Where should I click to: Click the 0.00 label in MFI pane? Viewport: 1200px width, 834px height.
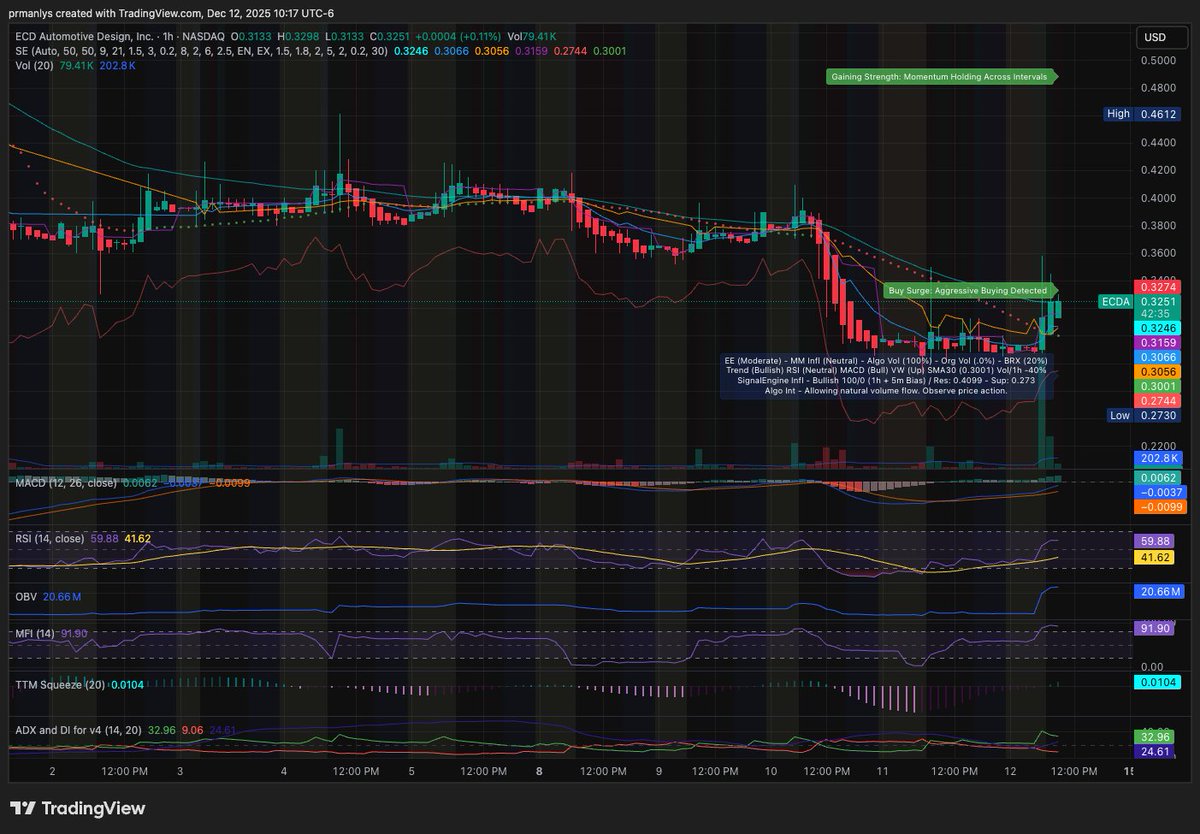1152,666
